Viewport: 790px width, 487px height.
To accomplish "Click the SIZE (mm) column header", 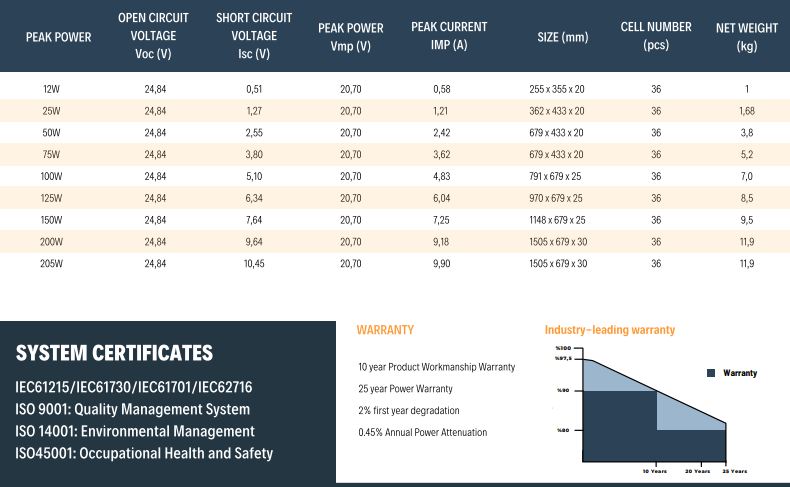I will coord(562,37).
